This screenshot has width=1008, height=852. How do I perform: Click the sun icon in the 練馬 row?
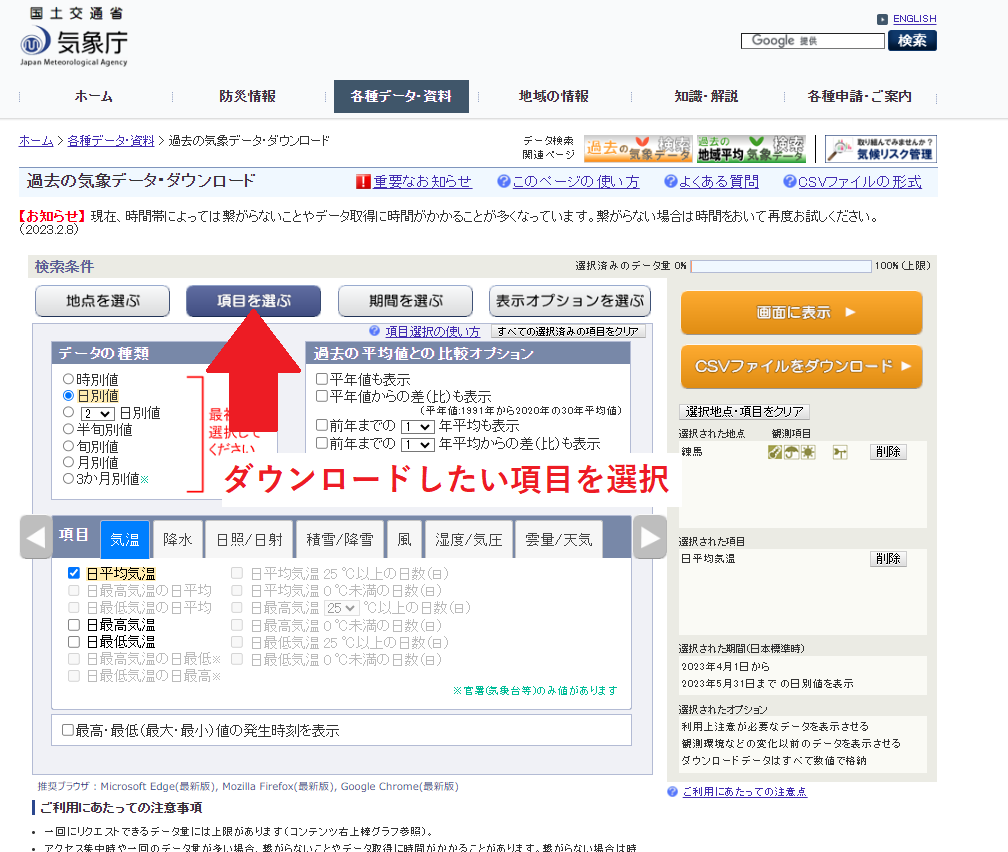(808, 452)
